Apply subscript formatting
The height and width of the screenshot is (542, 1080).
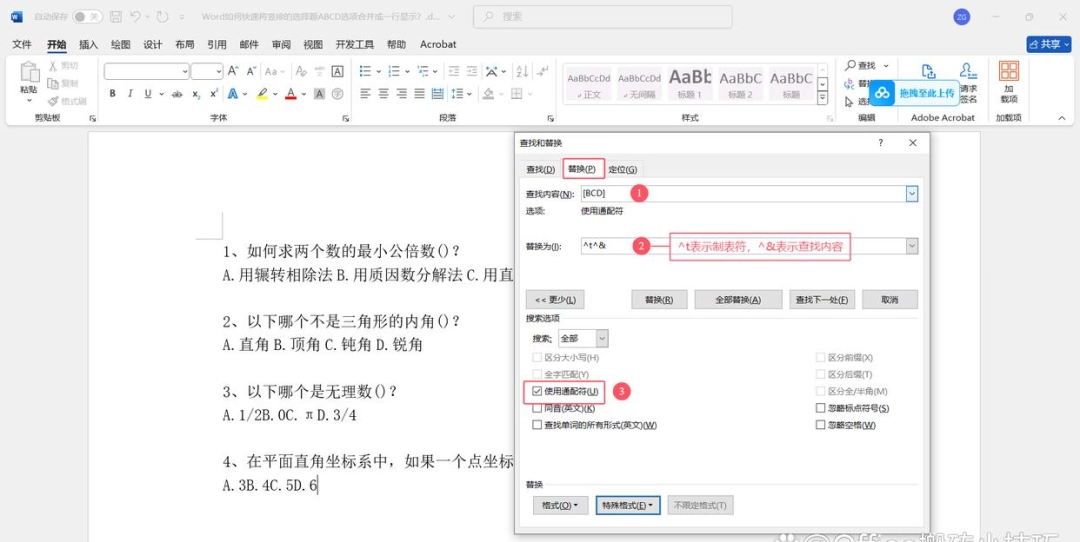tap(196, 94)
